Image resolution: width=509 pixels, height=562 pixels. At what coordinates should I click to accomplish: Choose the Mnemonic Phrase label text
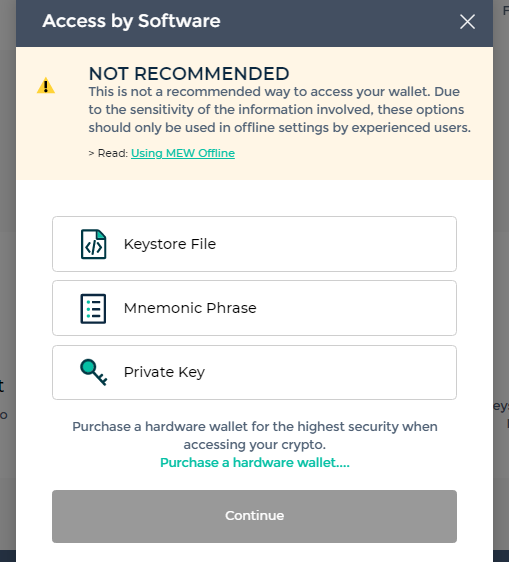click(x=190, y=308)
